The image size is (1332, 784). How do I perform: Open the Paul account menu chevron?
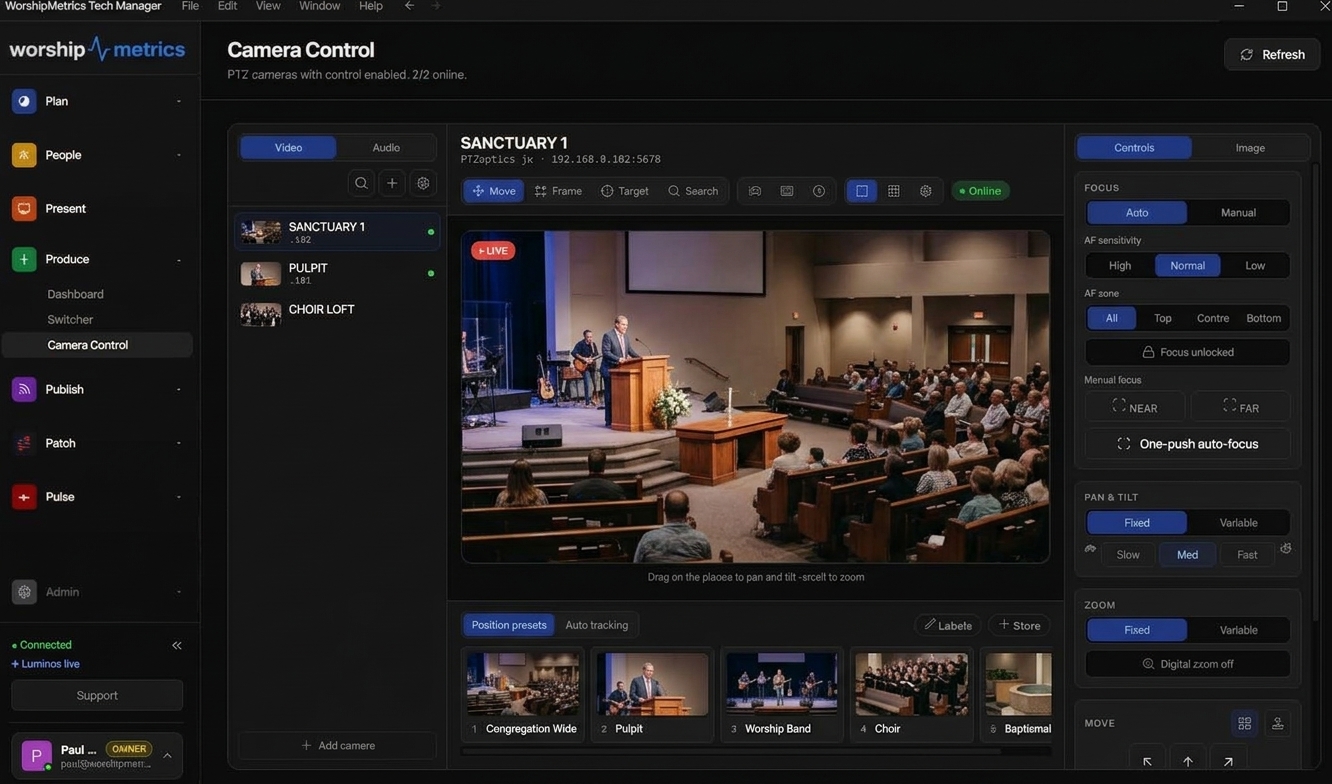click(167, 756)
